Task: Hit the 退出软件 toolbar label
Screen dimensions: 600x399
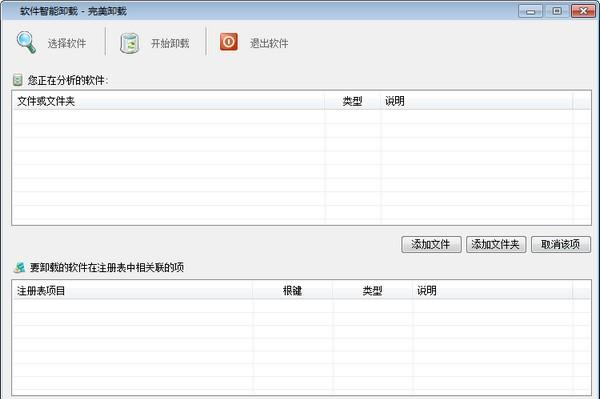Action: pyautogui.click(x=269, y=43)
